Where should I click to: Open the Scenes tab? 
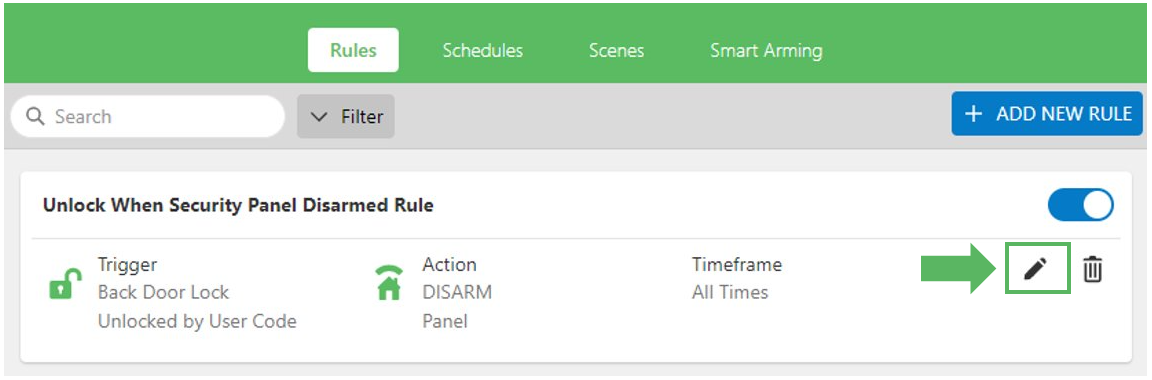pyautogui.click(x=616, y=51)
